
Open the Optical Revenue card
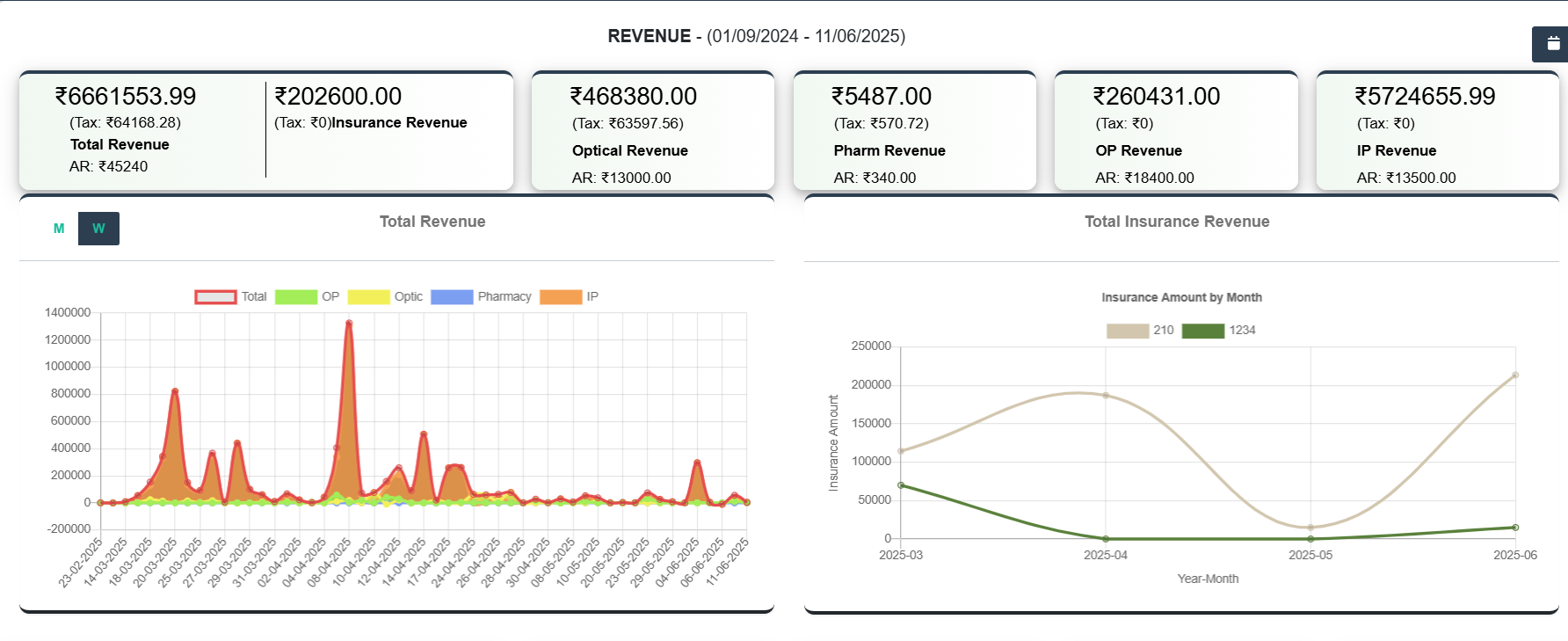pyautogui.click(x=652, y=132)
